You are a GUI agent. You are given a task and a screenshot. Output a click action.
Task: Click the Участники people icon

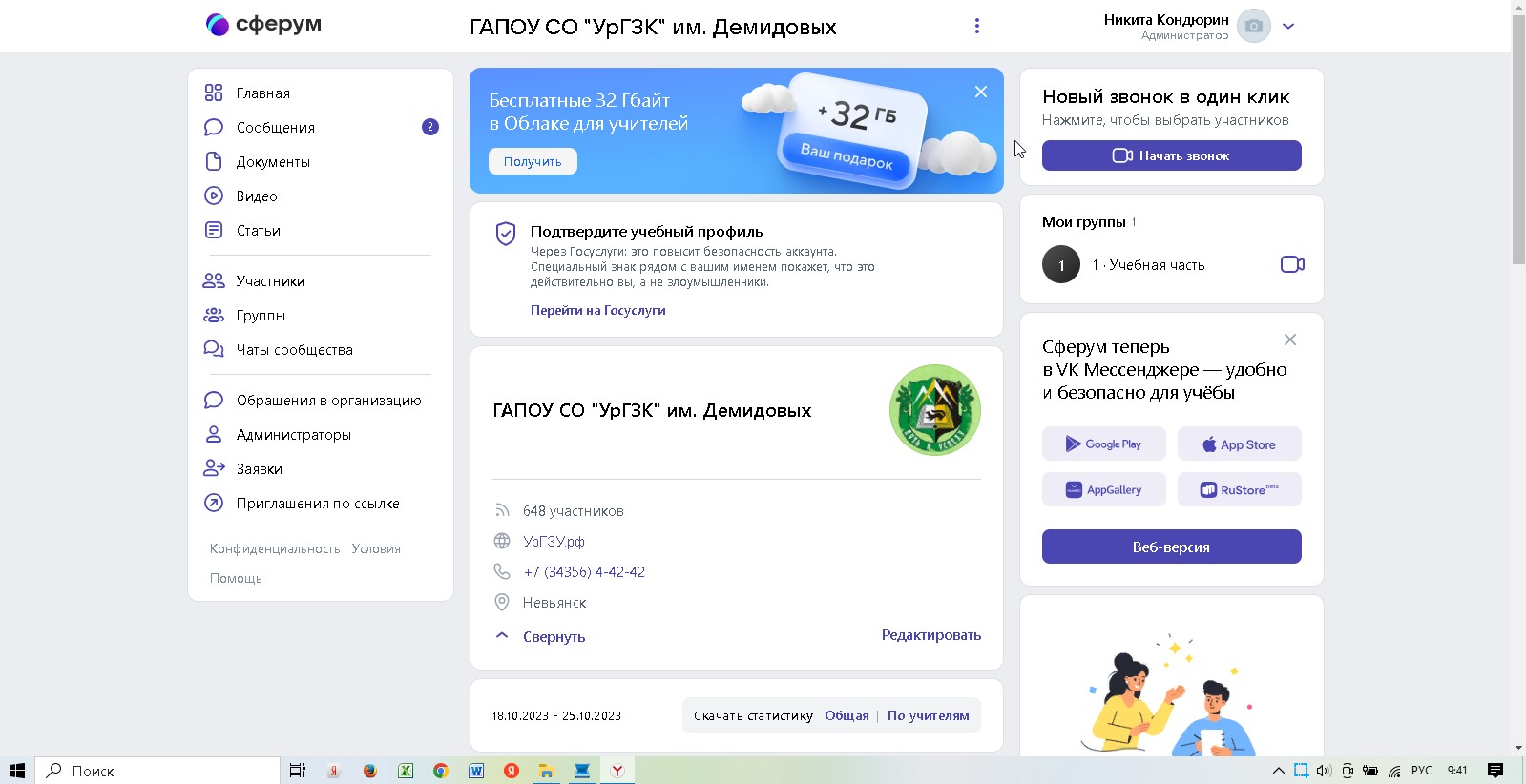tap(214, 280)
